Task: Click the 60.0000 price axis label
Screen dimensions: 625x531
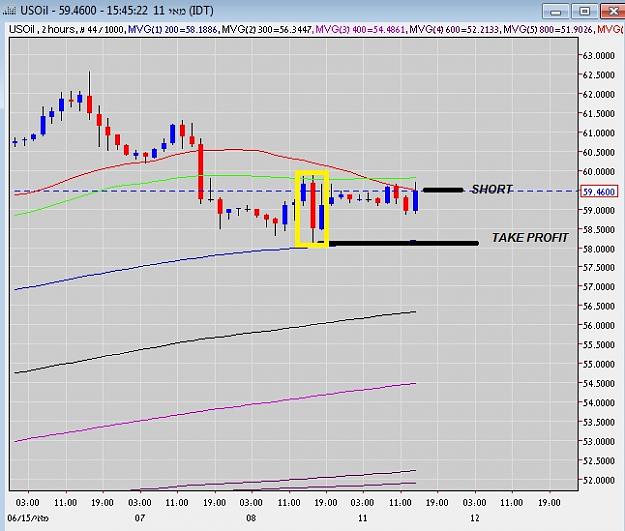Action: click(x=599, y=172)
